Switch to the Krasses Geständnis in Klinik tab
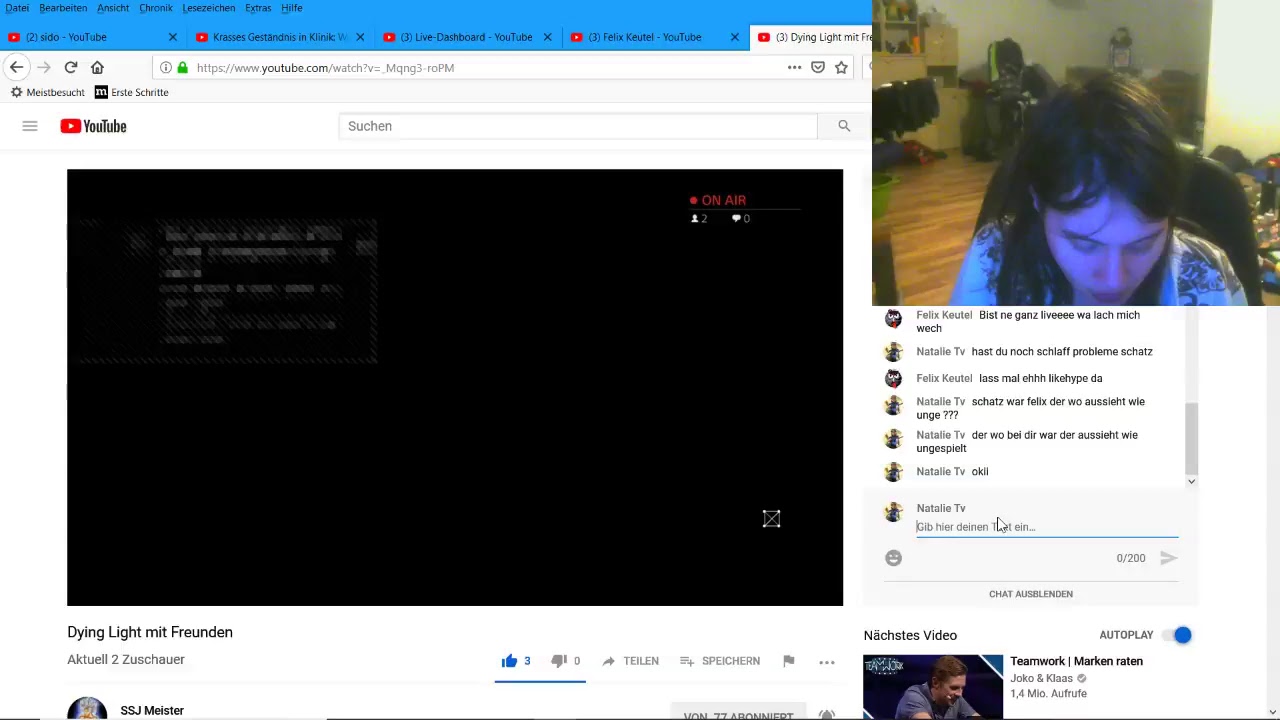This screenshot has width=1280, height=720. point(279,37)
